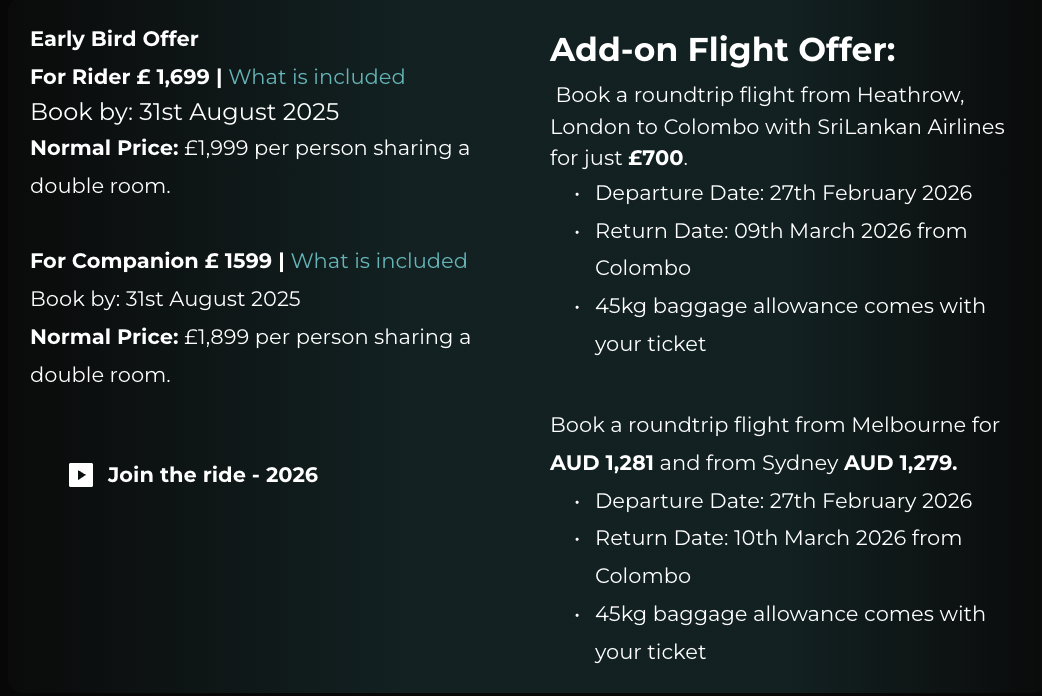This screenshot has width=1042, height=696.
Task: Open Companion's "What is included" link
Action: click(x=379, y=261)
